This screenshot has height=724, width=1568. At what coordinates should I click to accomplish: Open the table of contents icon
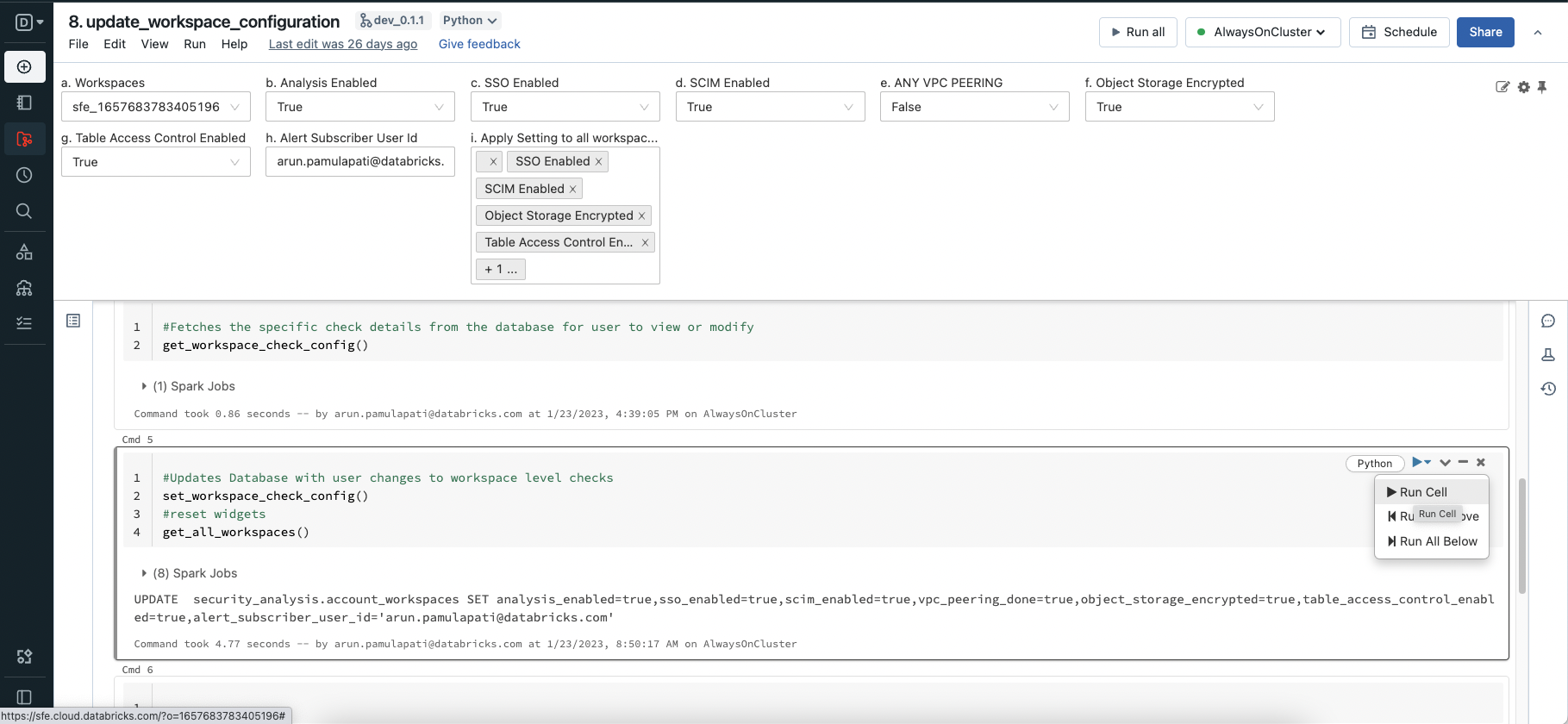click(x=73, y=321)
